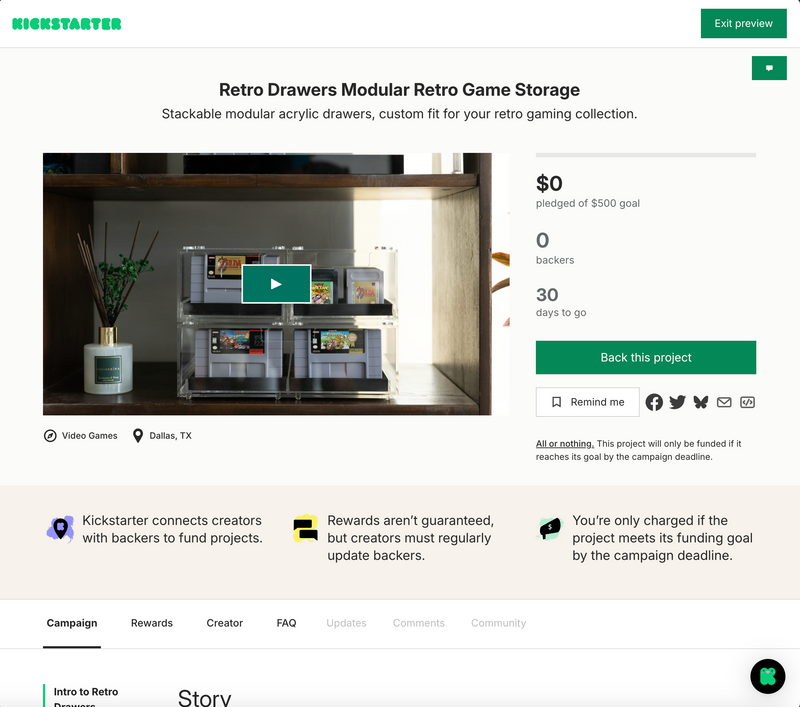Switch to the Rewards tab
800x707 pixels.
click(x=152, y=623)
